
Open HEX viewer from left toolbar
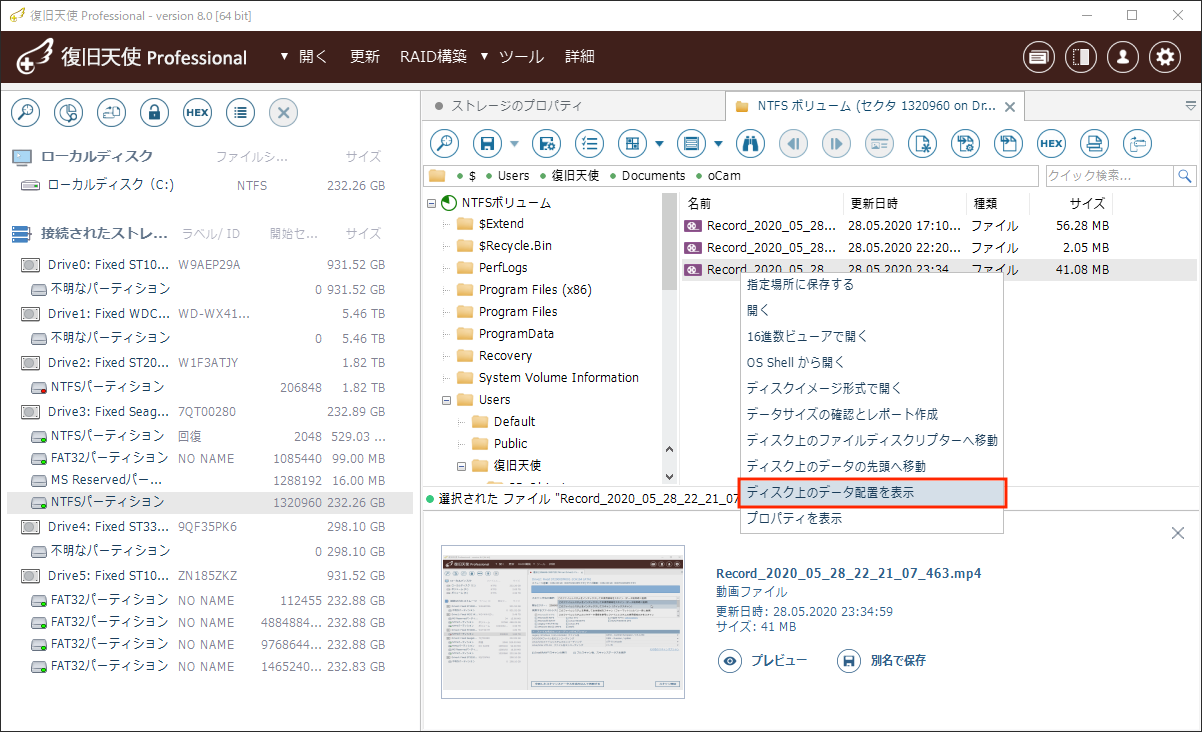197,112
